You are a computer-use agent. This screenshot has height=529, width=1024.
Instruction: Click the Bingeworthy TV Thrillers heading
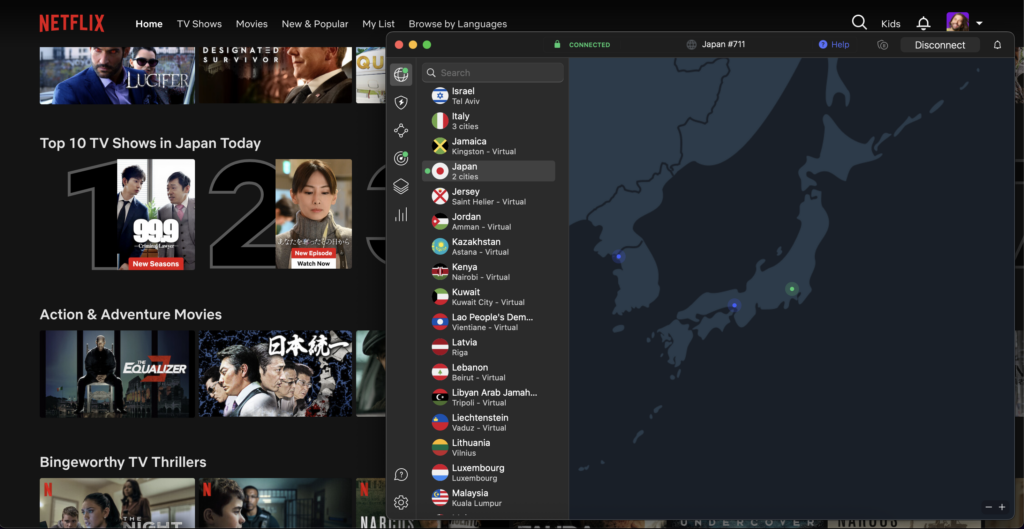point(123,462)
